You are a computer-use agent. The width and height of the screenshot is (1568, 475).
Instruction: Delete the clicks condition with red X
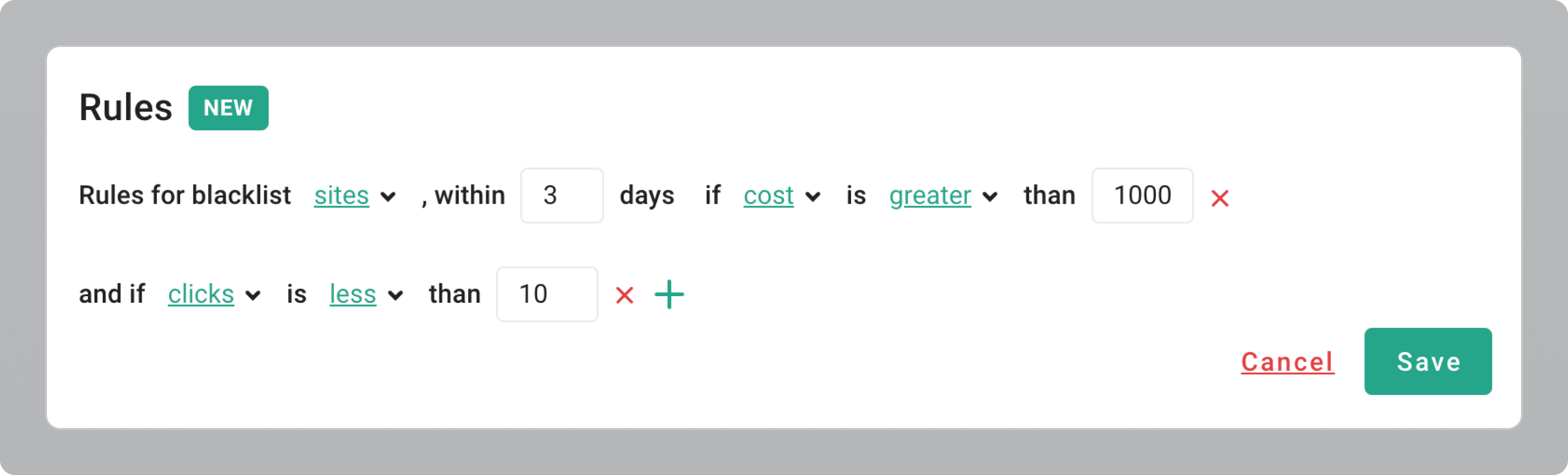click(x=624, y=296)
